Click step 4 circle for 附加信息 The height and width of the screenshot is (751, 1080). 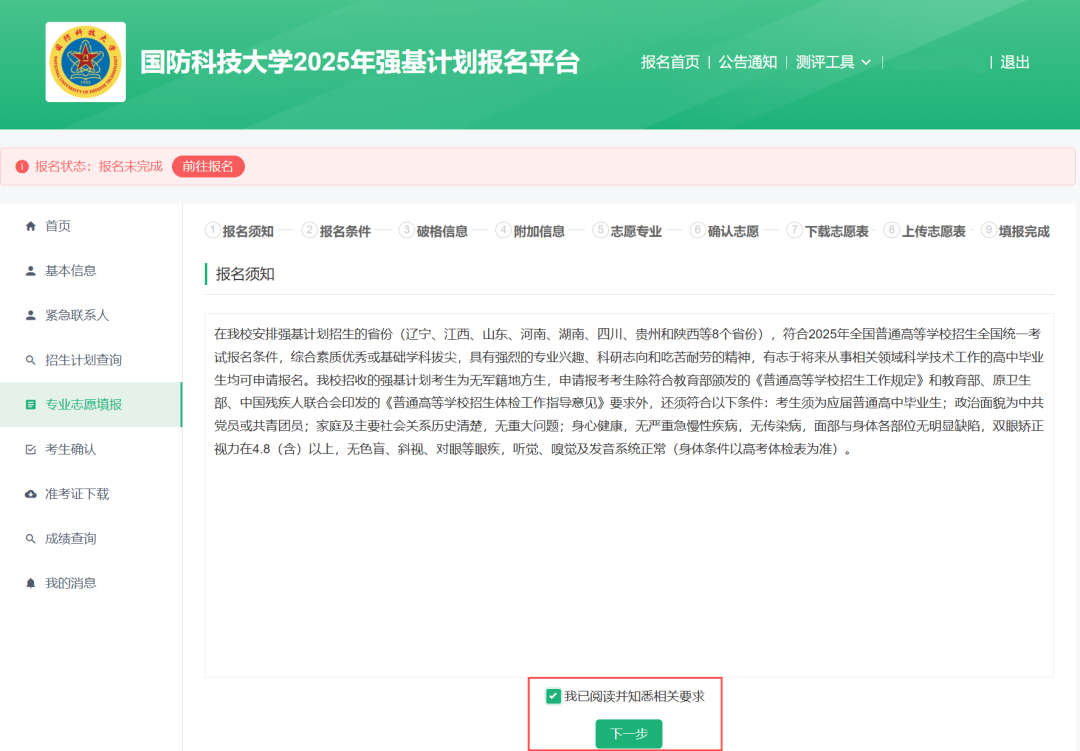coord(504,230)
